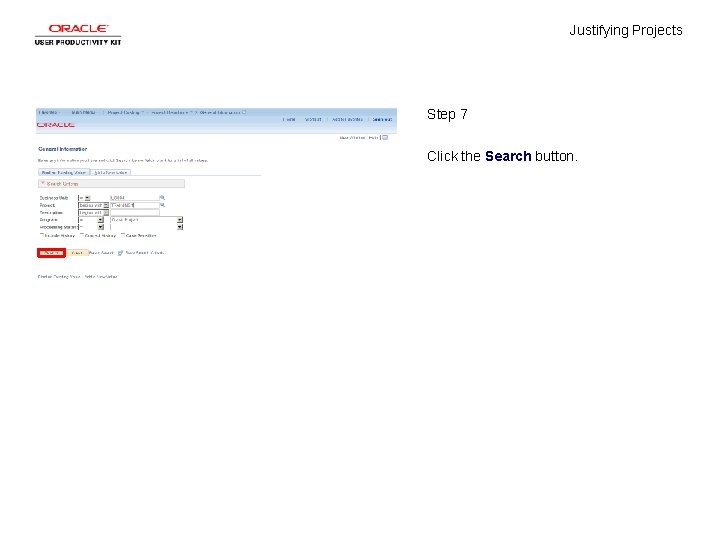Screen dimensions: 720x540
Task: Switch to the Add a New Value tab
Action: (111, 173)
